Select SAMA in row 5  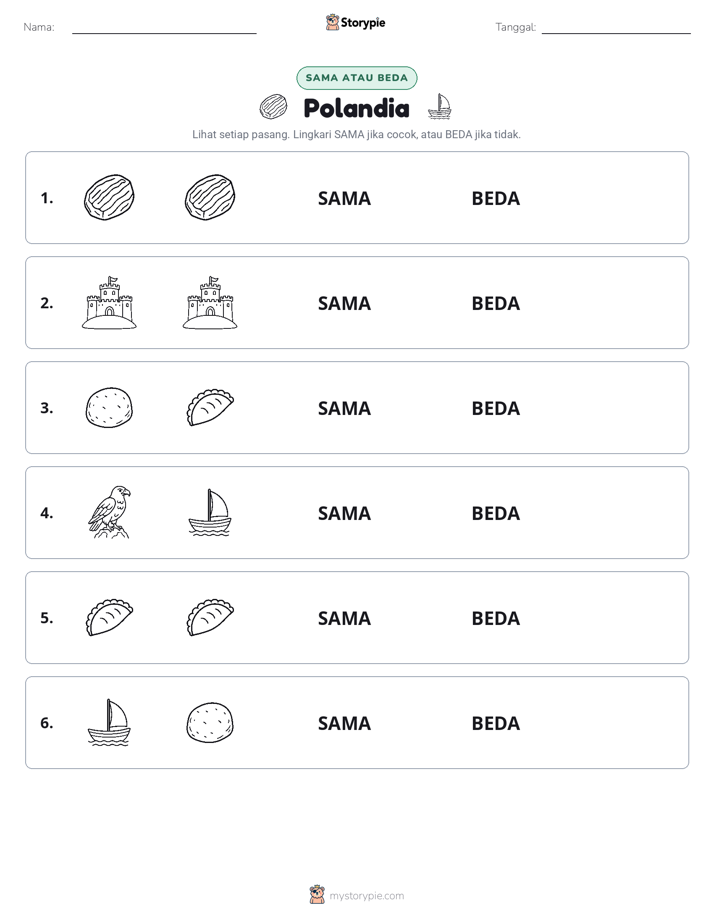tap(344, 618)
